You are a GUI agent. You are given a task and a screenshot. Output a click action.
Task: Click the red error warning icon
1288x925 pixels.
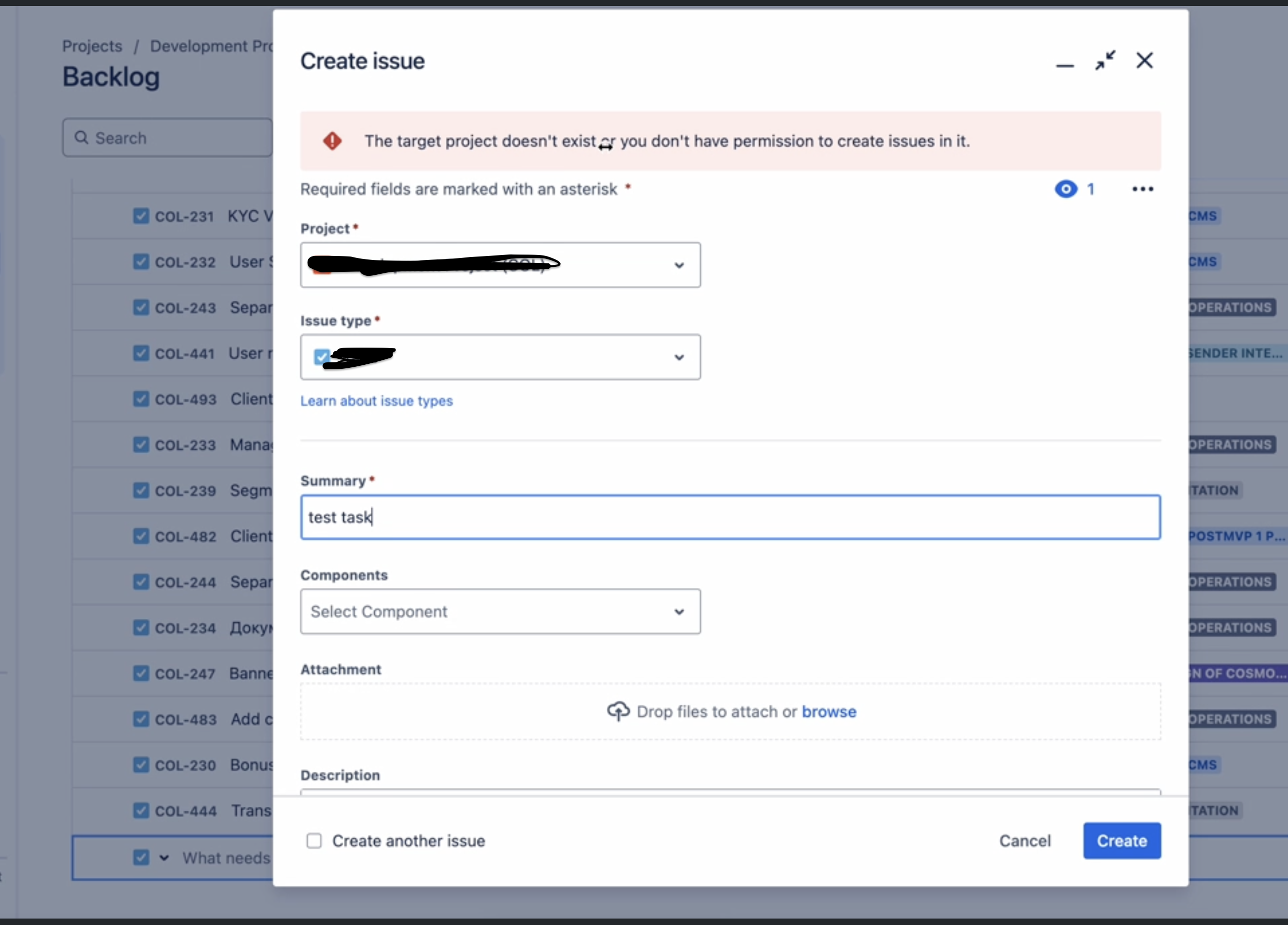coord(332,141)
